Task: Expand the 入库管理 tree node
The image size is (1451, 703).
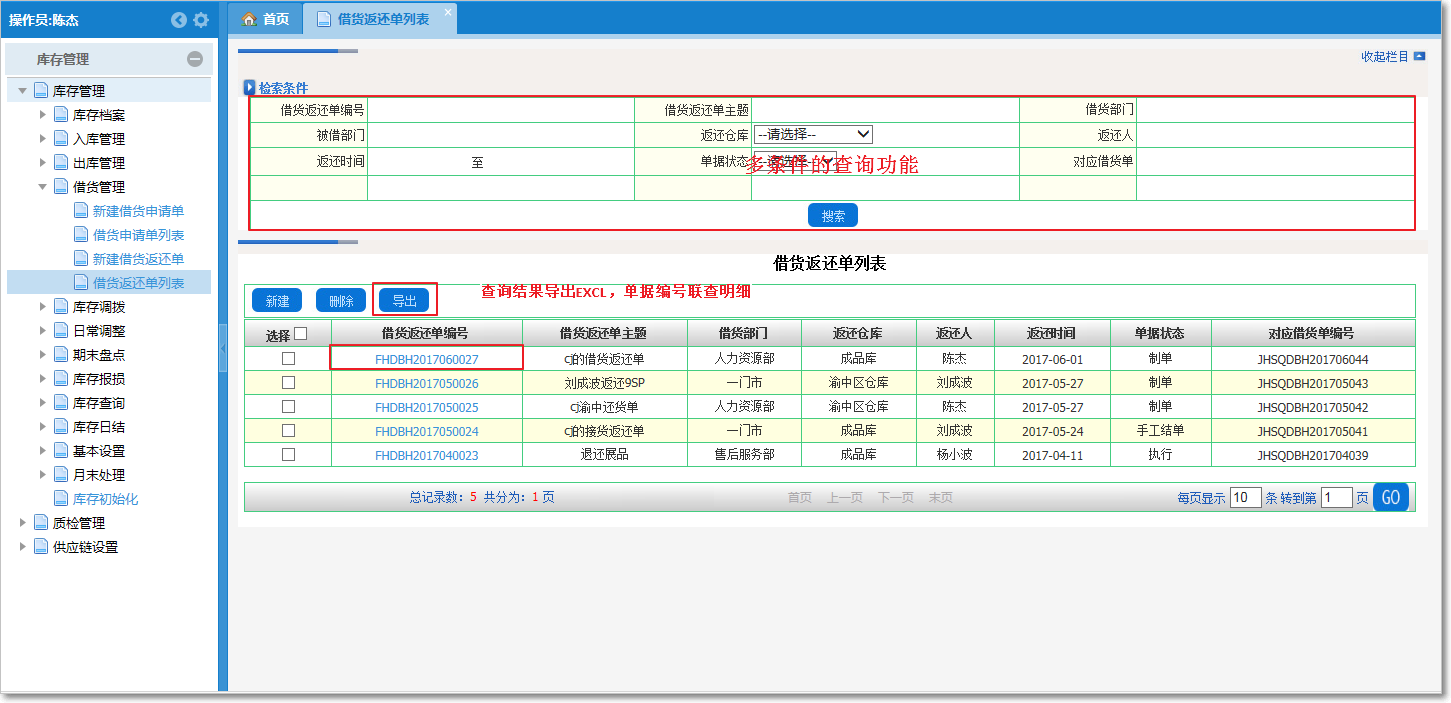Action: pos(43,139)
